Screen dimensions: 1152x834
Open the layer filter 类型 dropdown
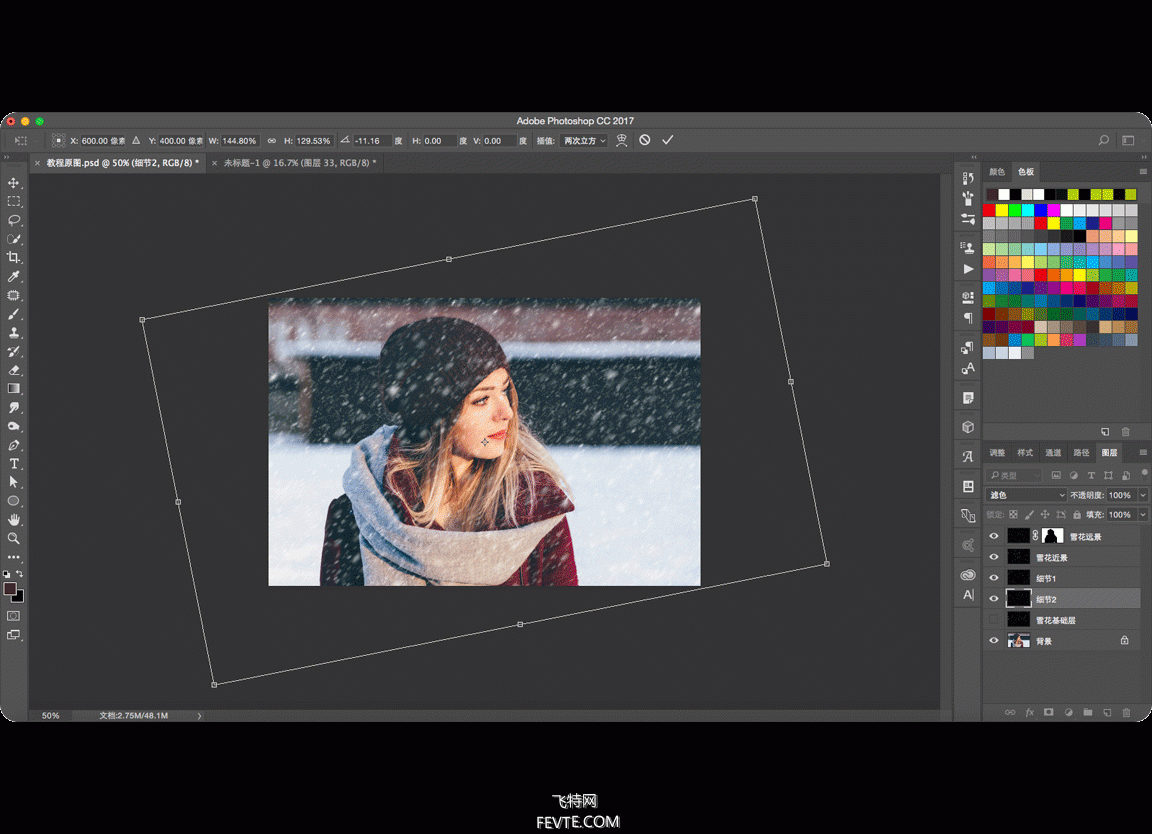coord(1015,475)
